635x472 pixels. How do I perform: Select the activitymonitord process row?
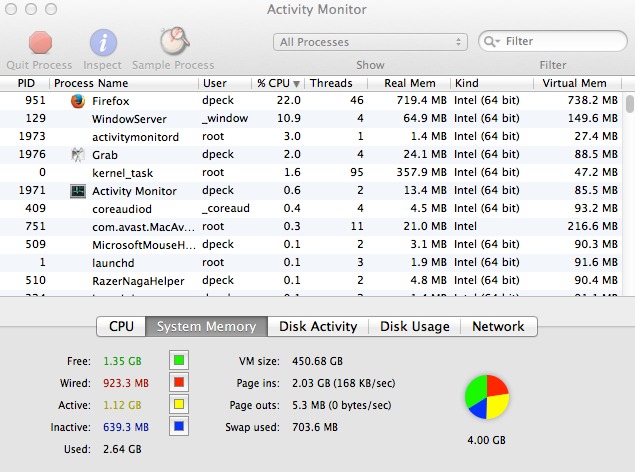[311, 136]
